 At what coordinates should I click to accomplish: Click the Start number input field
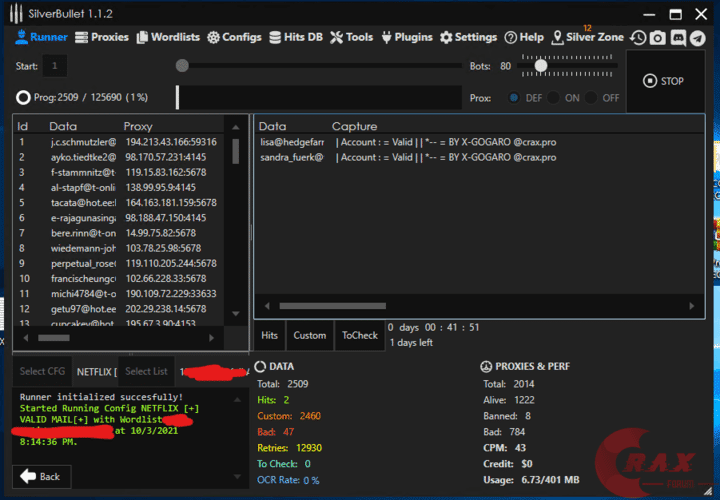(x=55, y=66)
